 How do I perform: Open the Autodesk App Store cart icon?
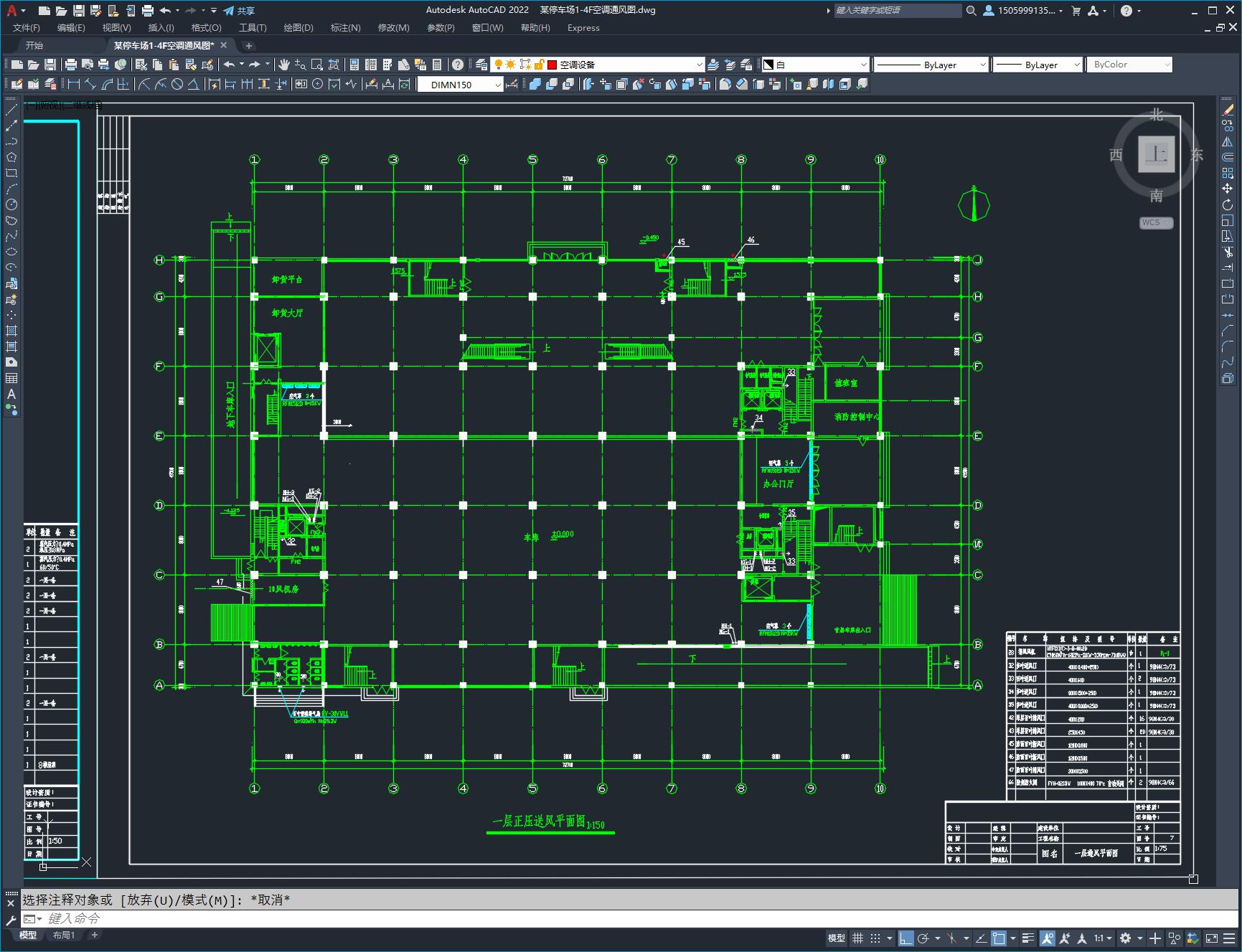coord(1076,11)
